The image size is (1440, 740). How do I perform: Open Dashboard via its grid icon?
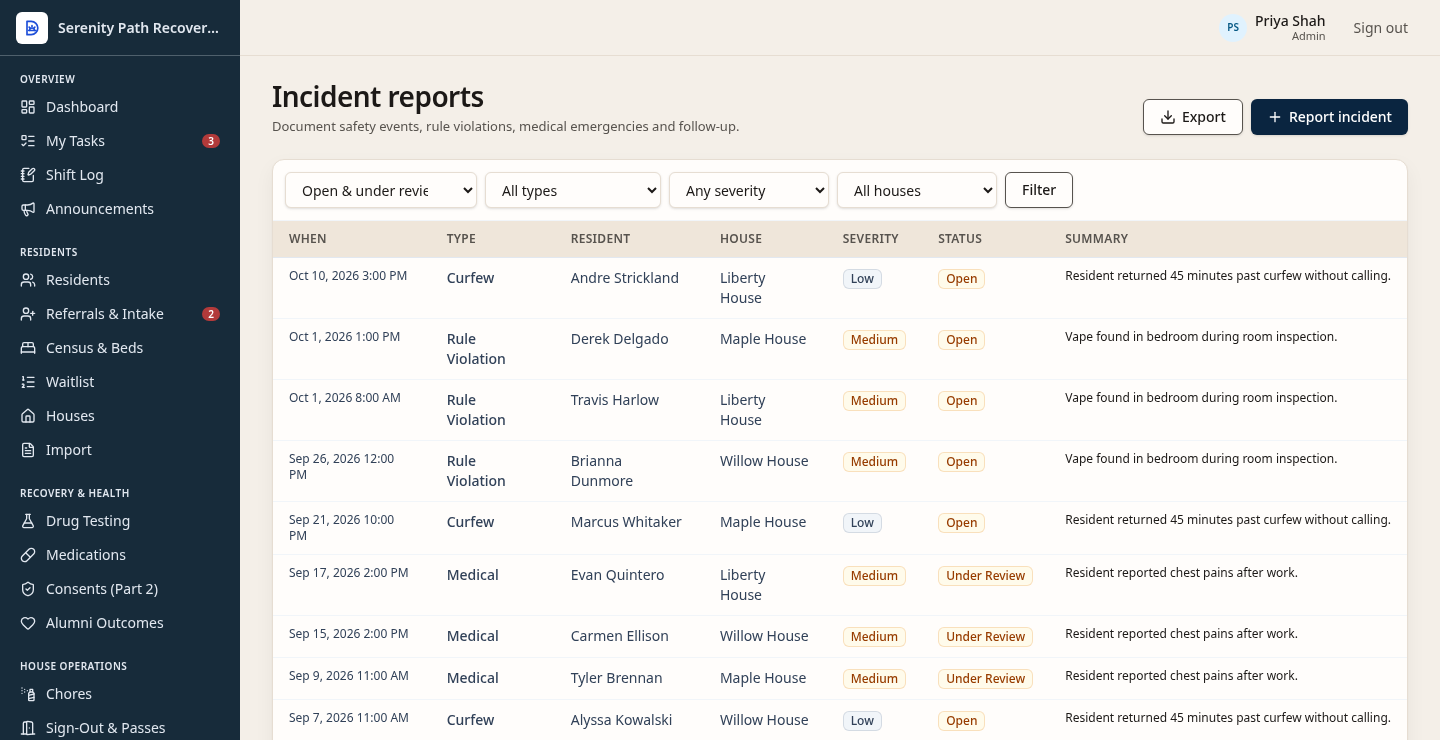pos(28,107)
